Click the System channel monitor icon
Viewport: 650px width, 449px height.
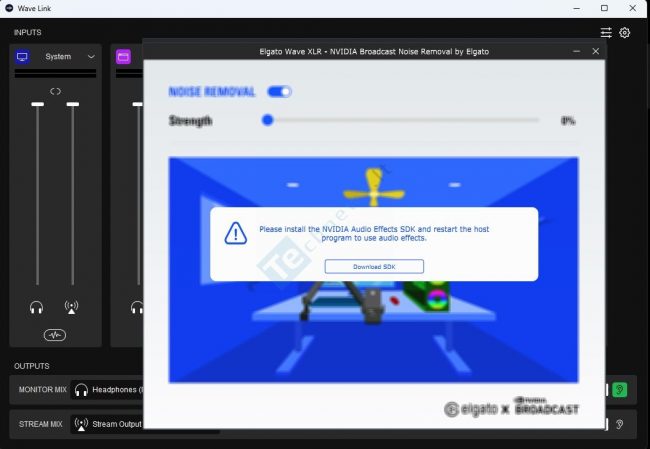pyautogui.click(x=22, y=56)
